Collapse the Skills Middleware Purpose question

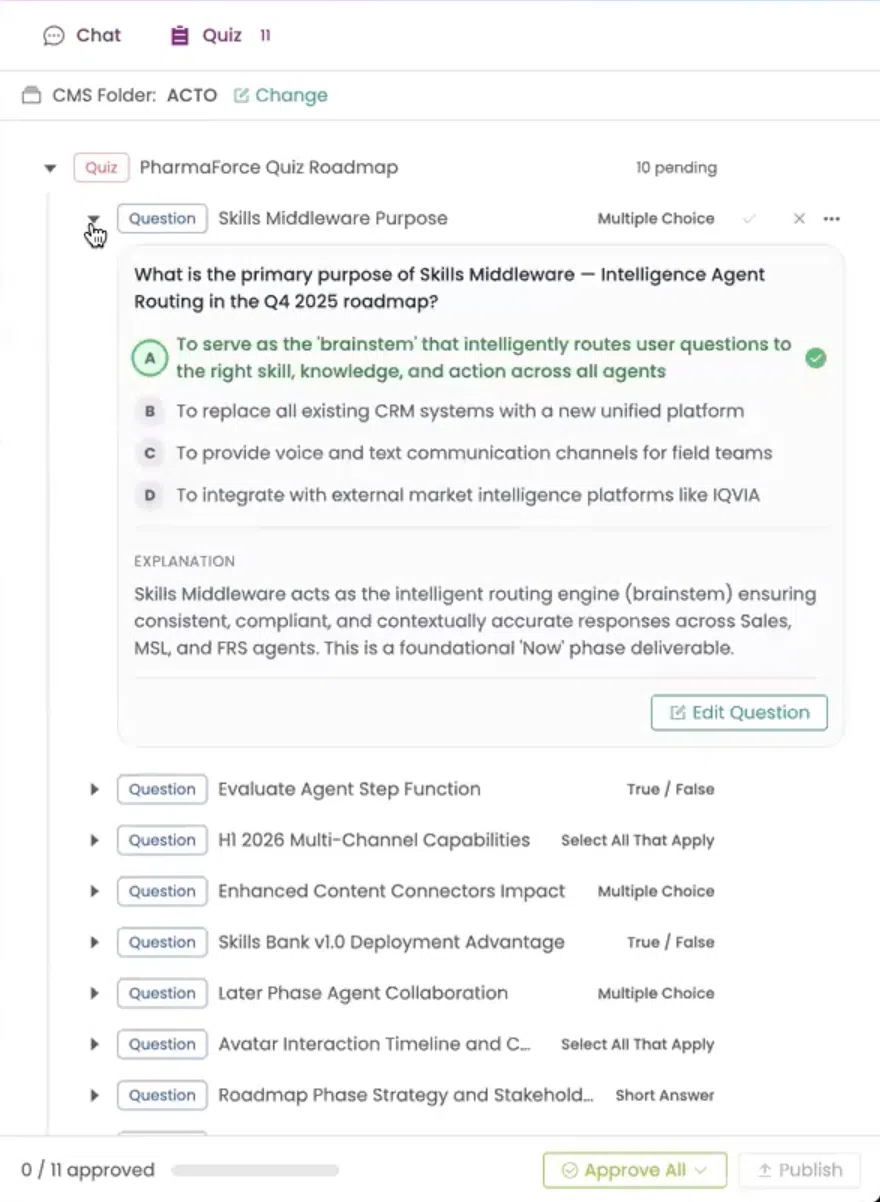click(93, 219)
